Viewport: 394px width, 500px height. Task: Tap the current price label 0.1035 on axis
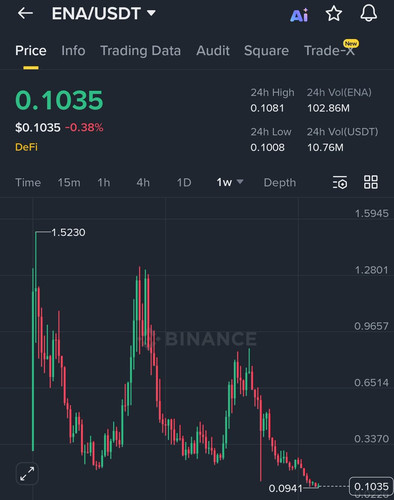371,487
